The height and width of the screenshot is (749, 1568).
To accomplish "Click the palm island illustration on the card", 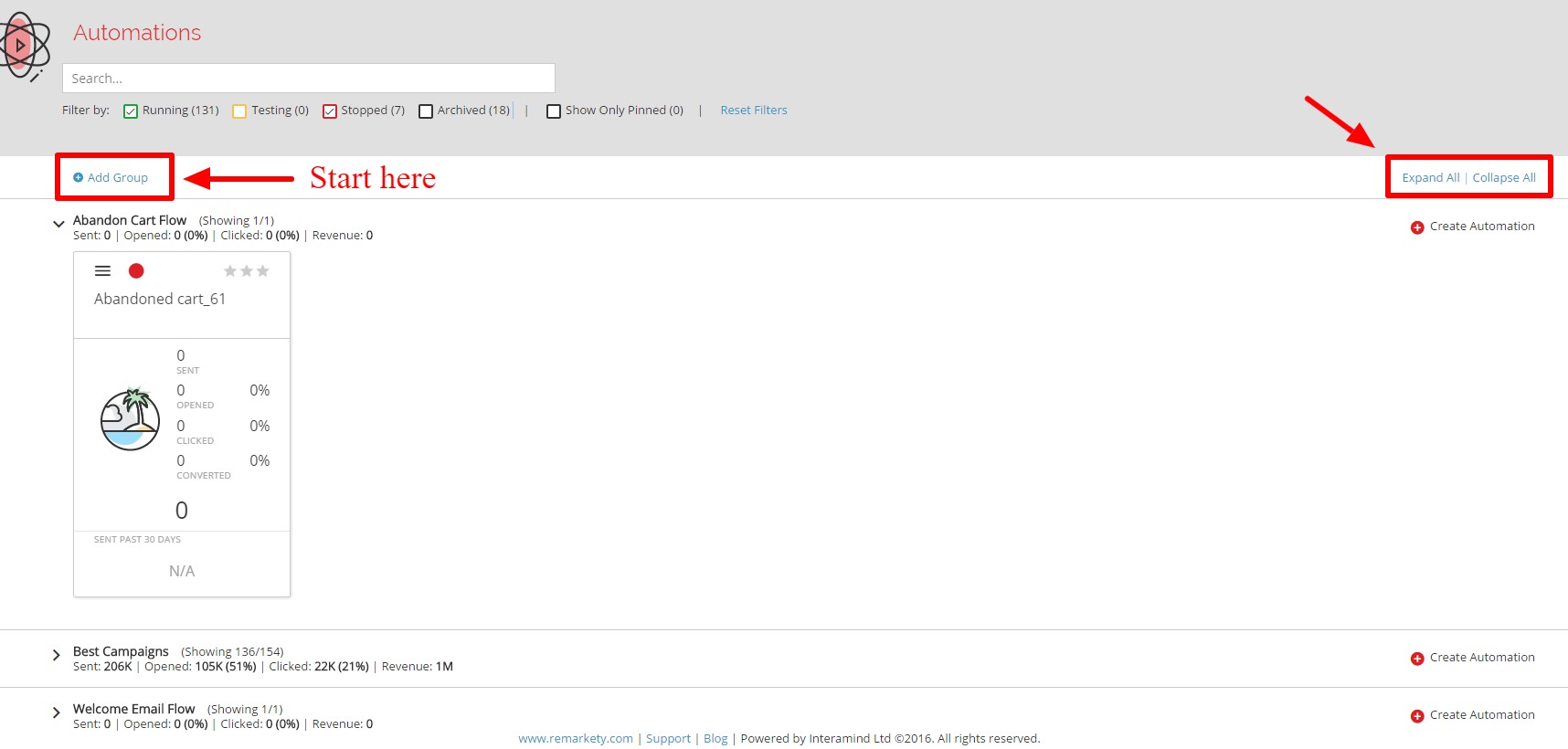I will click(x=130, y=419).
